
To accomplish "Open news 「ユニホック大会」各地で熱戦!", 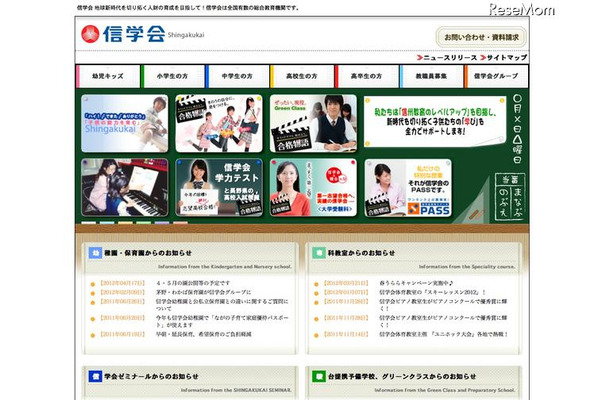I will click(443, 334).
